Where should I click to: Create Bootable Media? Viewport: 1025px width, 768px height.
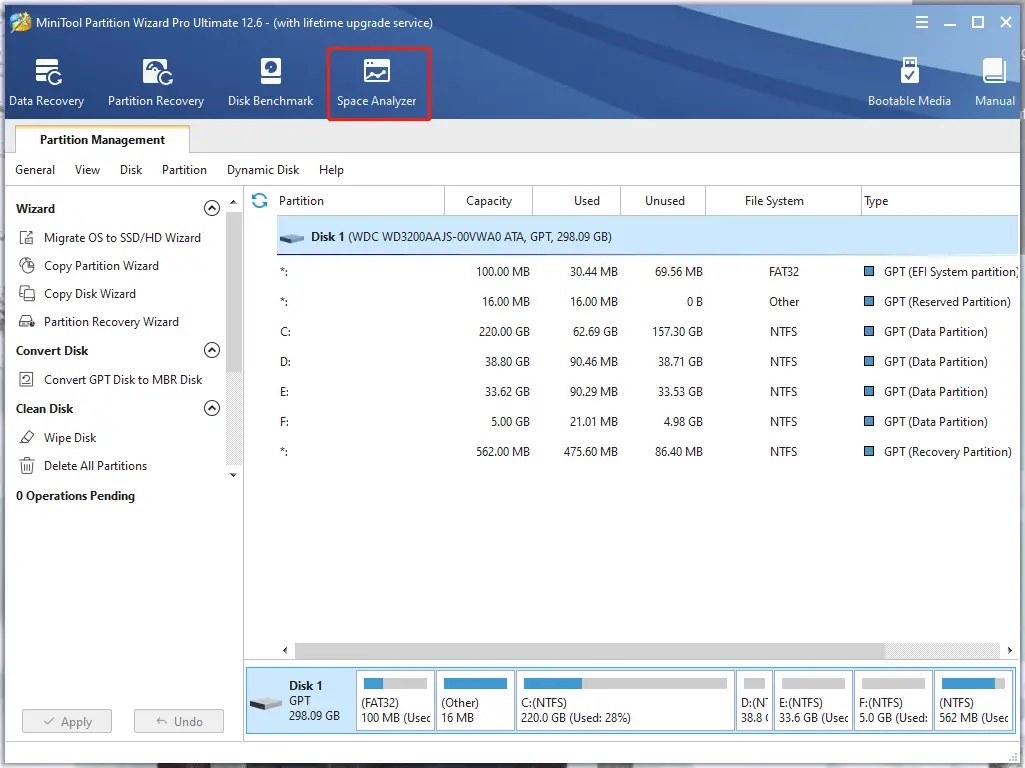click(x=909, y=82)
